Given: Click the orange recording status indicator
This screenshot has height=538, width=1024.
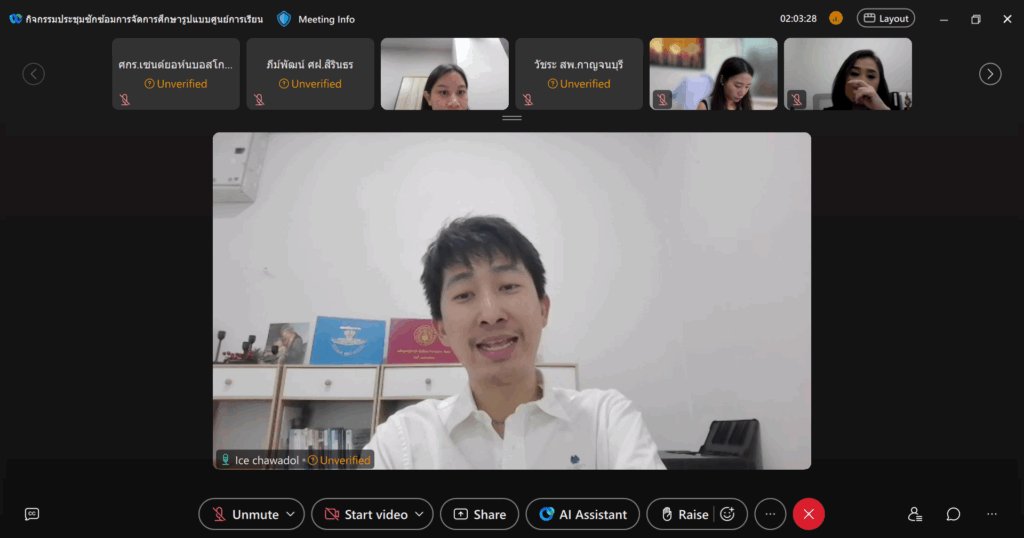Looking at the screenshot, I should [836, 18].
